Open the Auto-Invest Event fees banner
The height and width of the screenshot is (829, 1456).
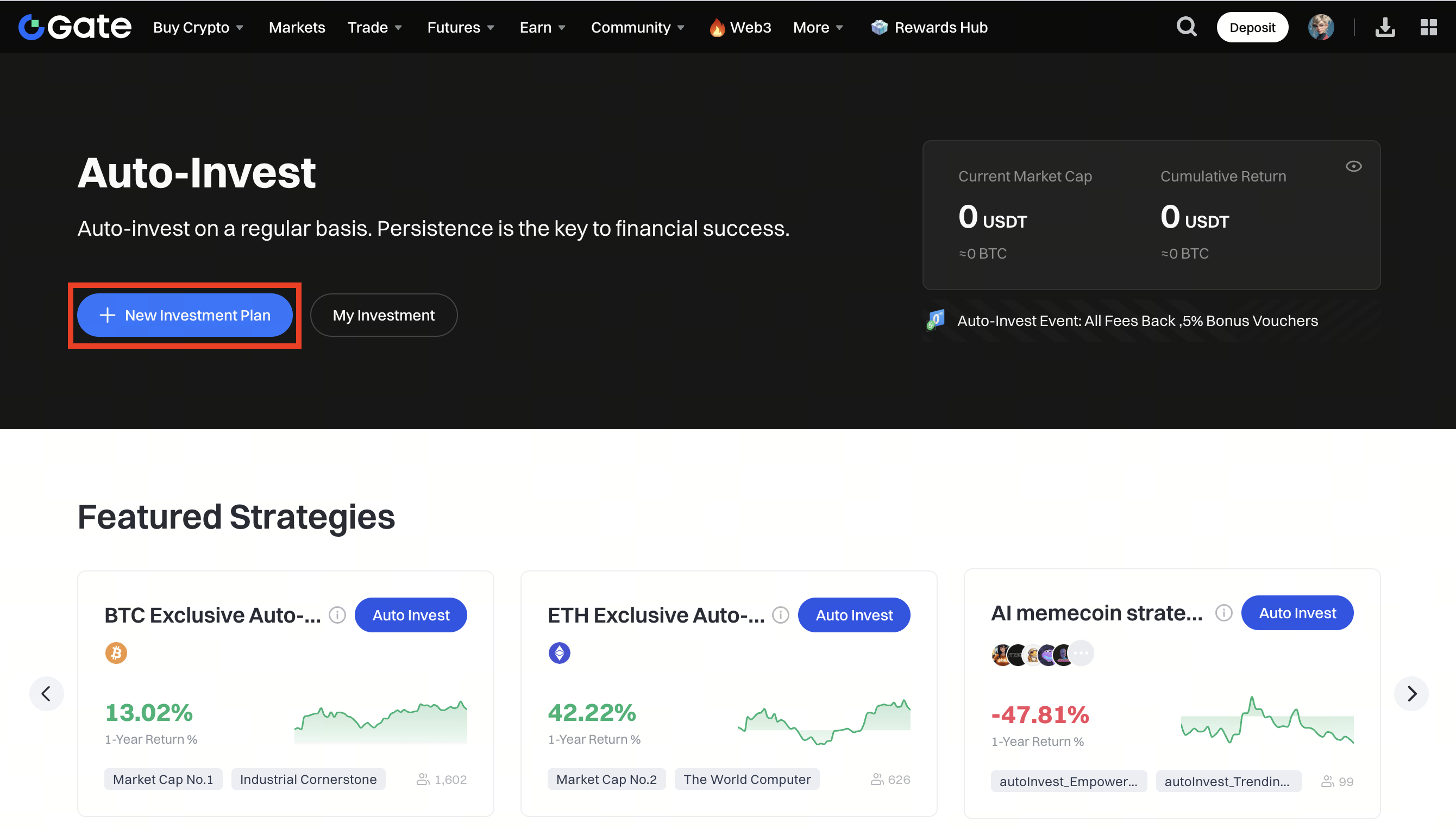point(1137,321)
